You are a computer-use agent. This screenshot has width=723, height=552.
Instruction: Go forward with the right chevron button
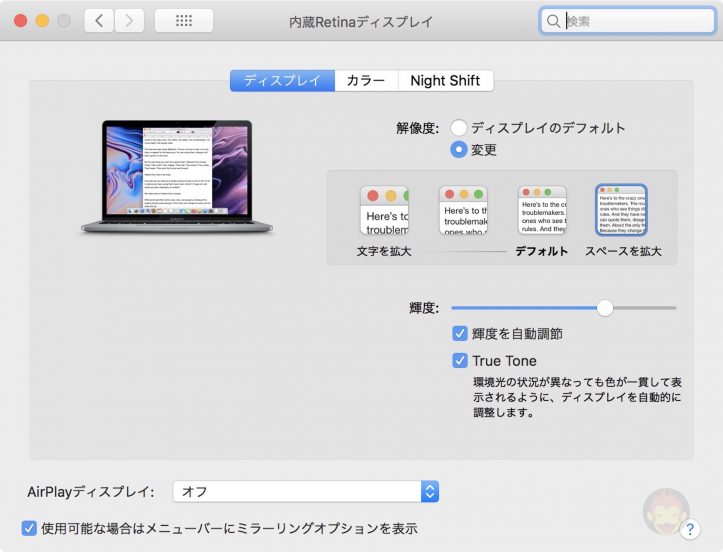pyautogui.click(x=130, y=21)
